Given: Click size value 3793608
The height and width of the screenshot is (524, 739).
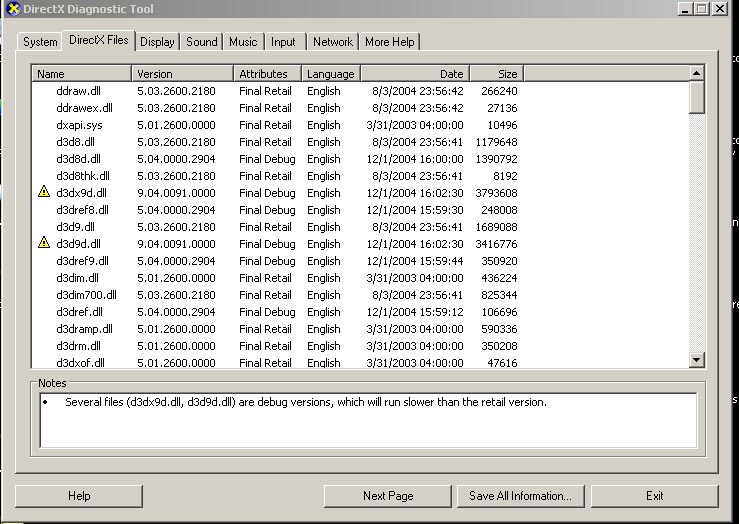Looking at the screenshot, I should click(x=496, y=193).
